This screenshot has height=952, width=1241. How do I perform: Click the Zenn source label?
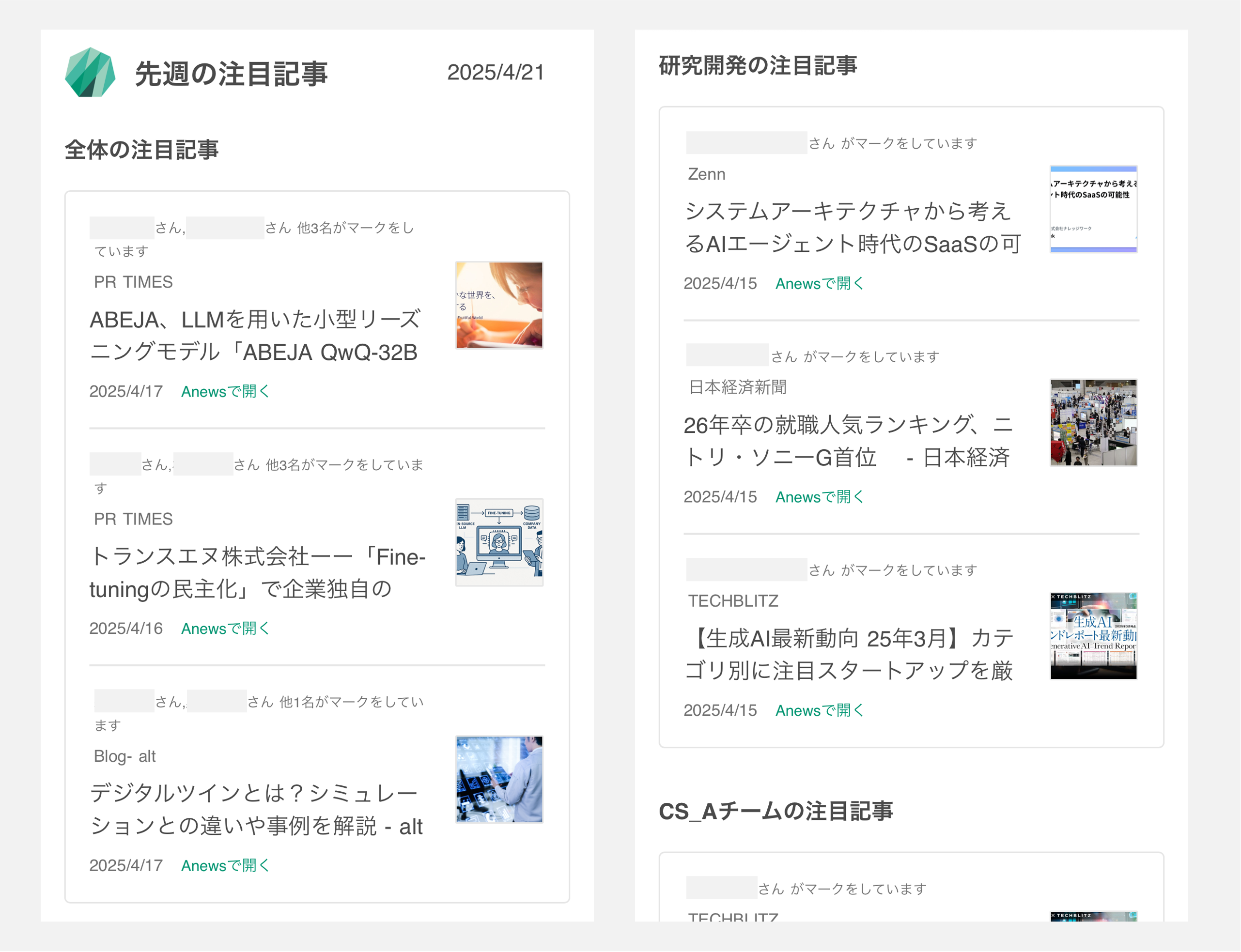tap(706, 174)
